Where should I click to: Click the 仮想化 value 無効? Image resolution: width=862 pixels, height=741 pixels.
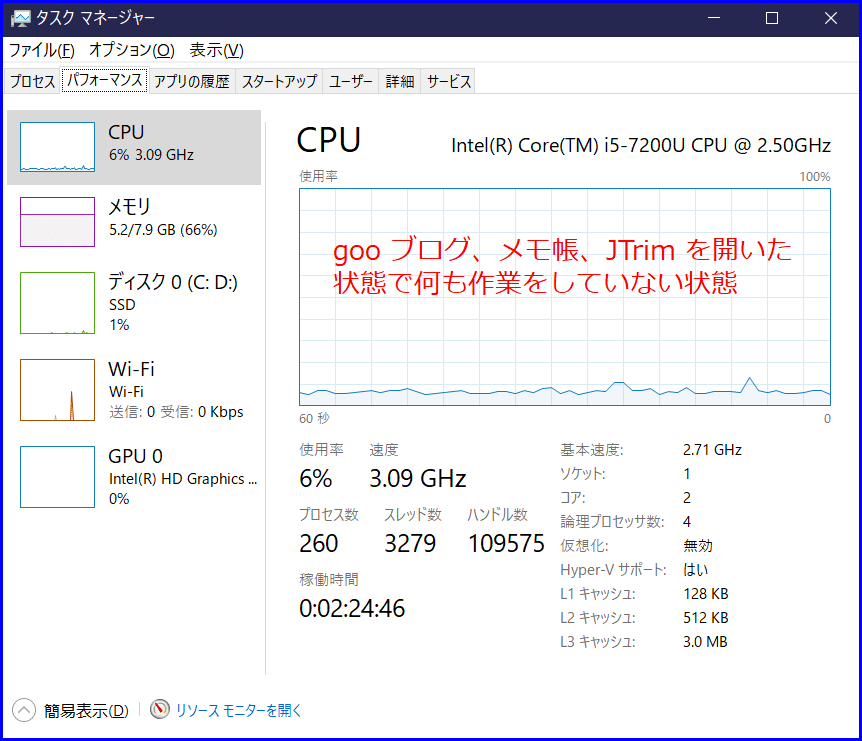point(698,546)
